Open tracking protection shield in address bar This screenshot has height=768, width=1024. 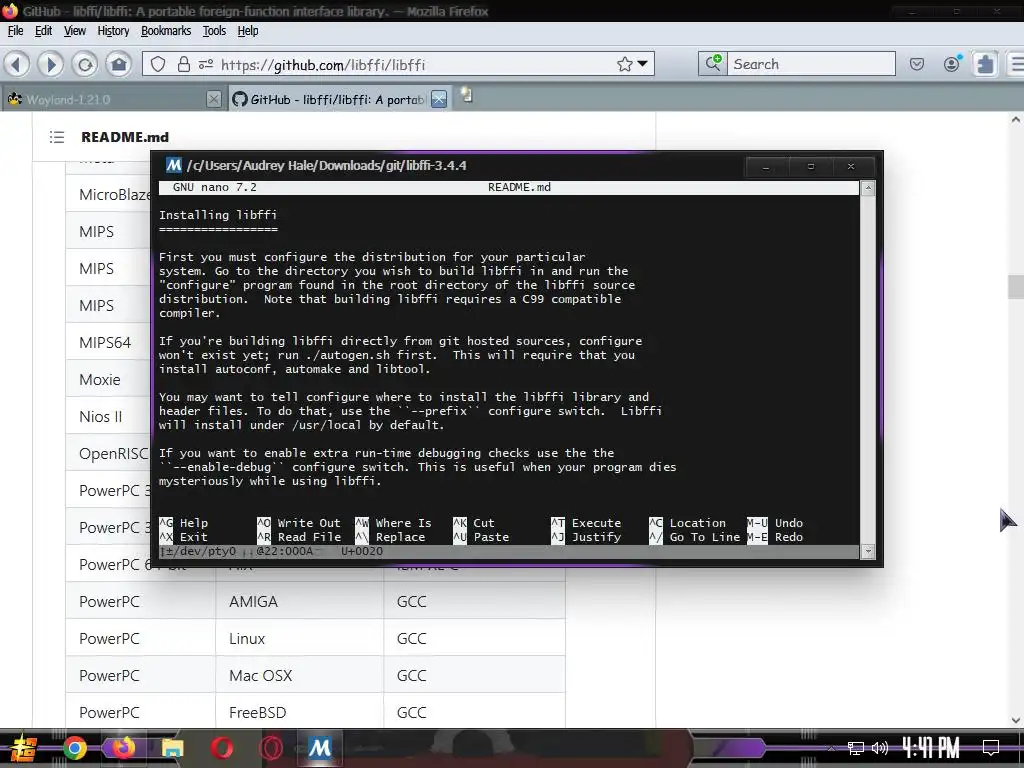tap(158, 64)
